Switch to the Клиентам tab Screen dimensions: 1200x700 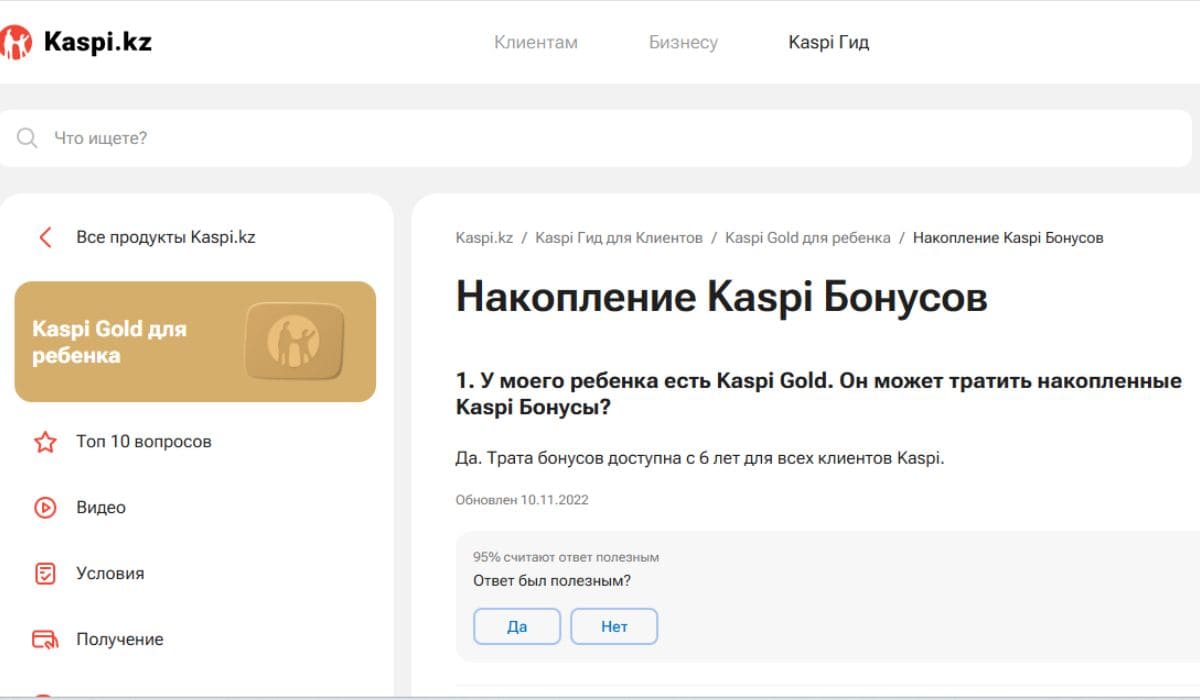[536, 42]
